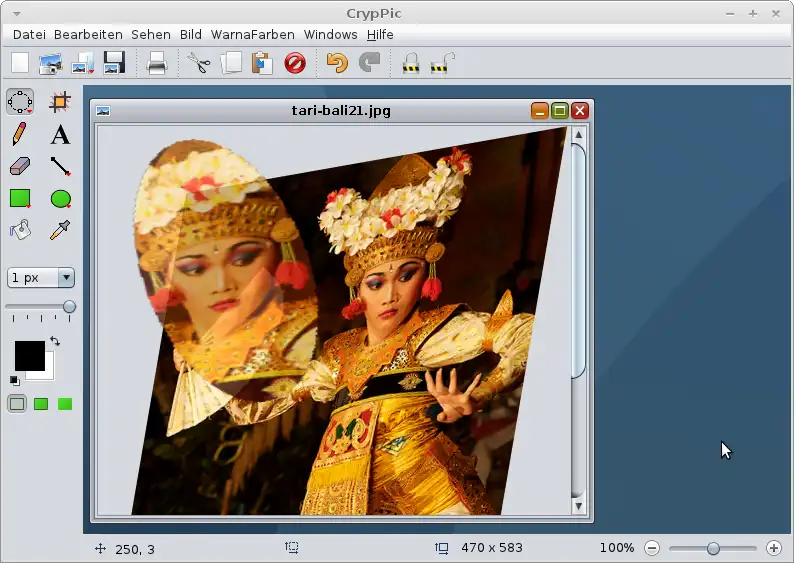The image size is (794, 563).
Task: Swap foreground and background colors
Action: click(55, 341)
